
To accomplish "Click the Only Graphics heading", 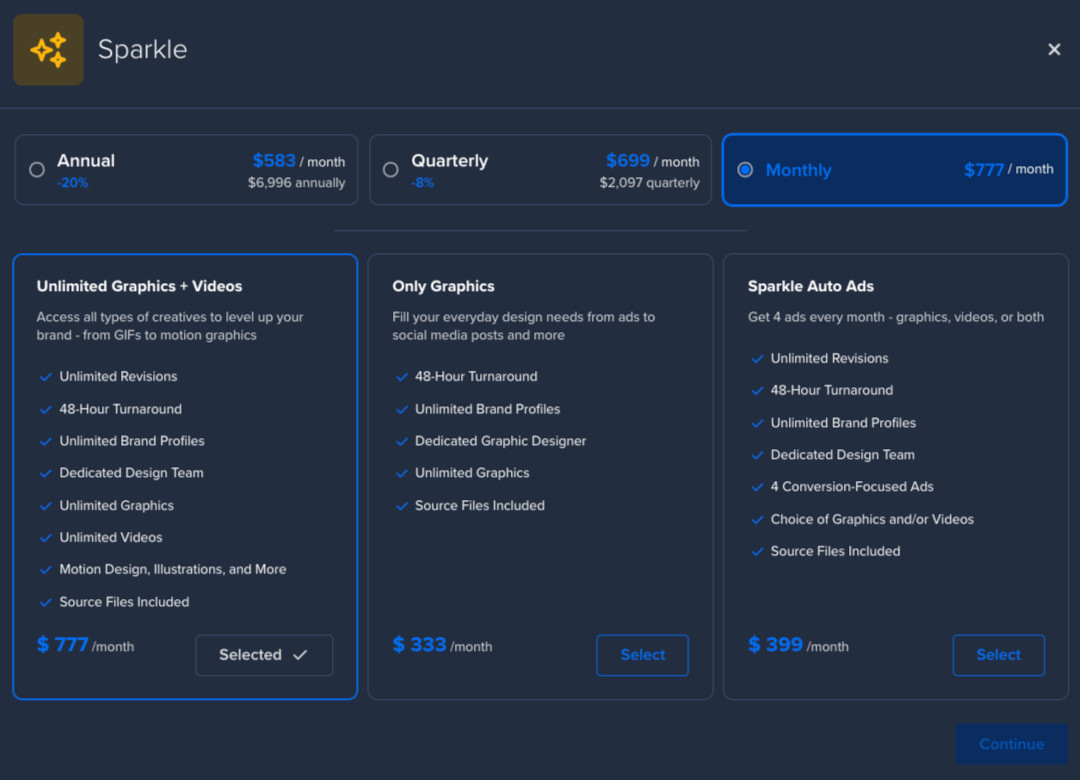I will coord(444,286).
